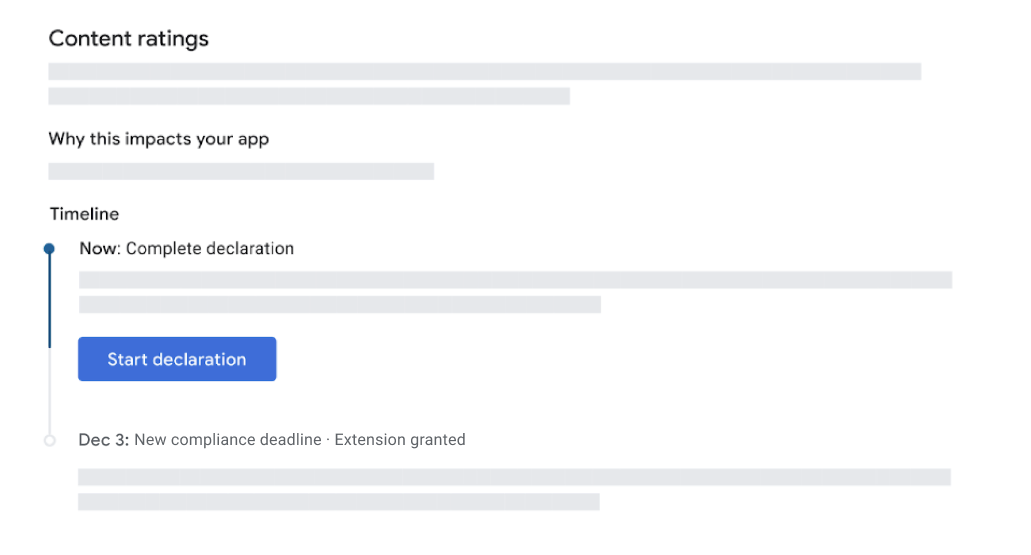Click the shorter second placeholder bar under Content ratings
1031x555 pixels.
coord(309,96)
